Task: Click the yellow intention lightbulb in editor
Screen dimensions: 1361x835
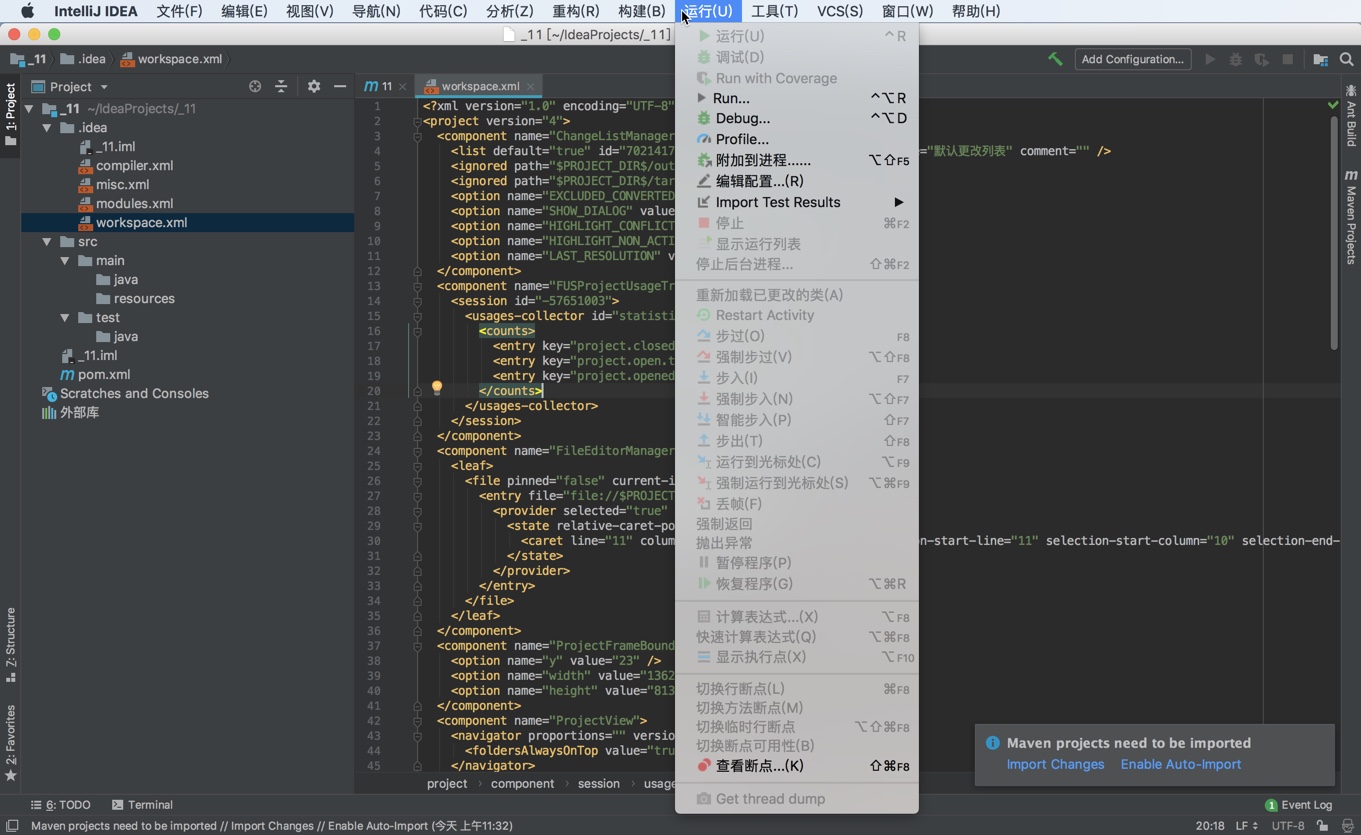Action: pyautogui.click(x=437, y=388)
